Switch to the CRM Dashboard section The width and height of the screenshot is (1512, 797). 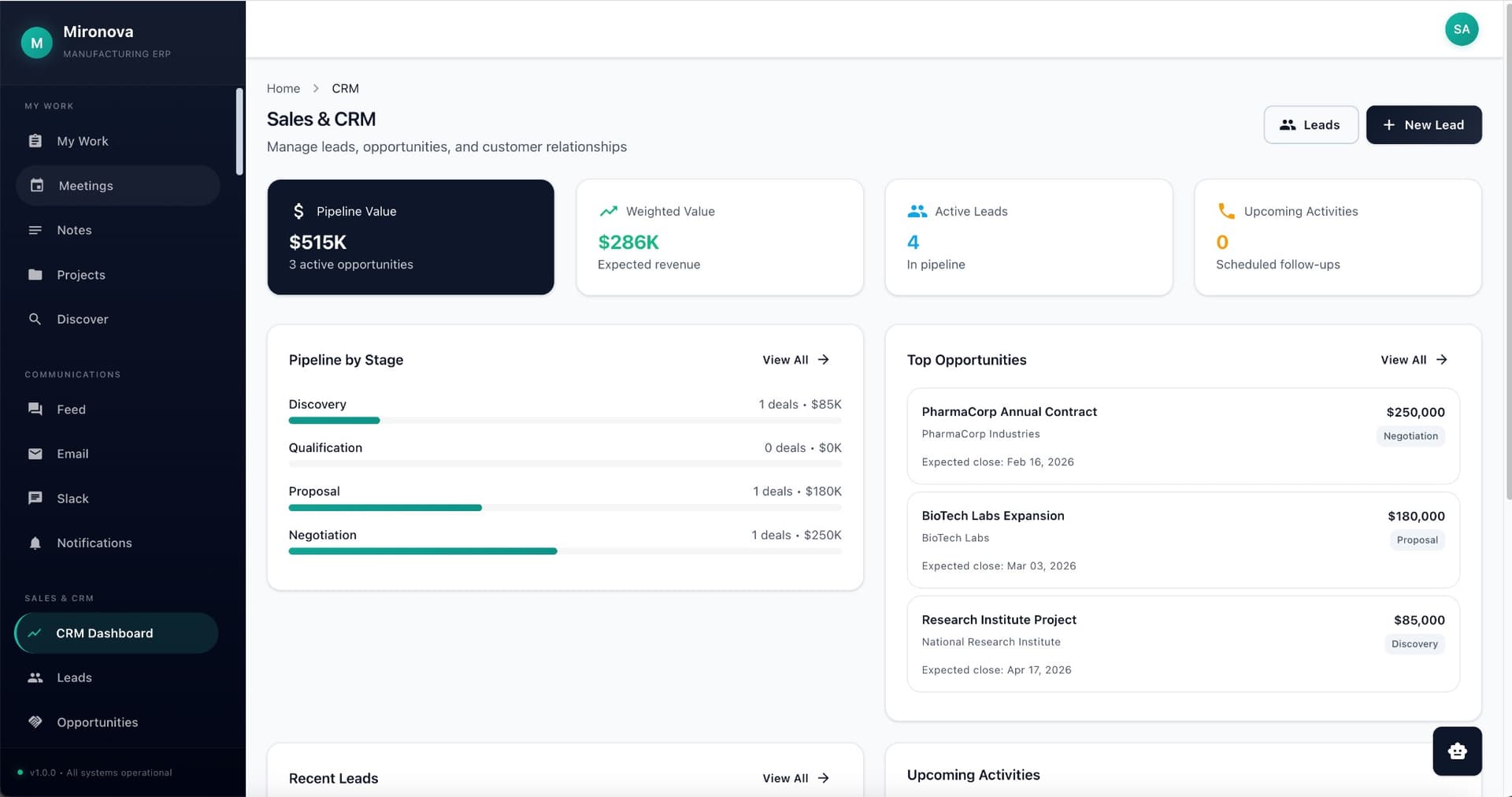pos(106,632)
